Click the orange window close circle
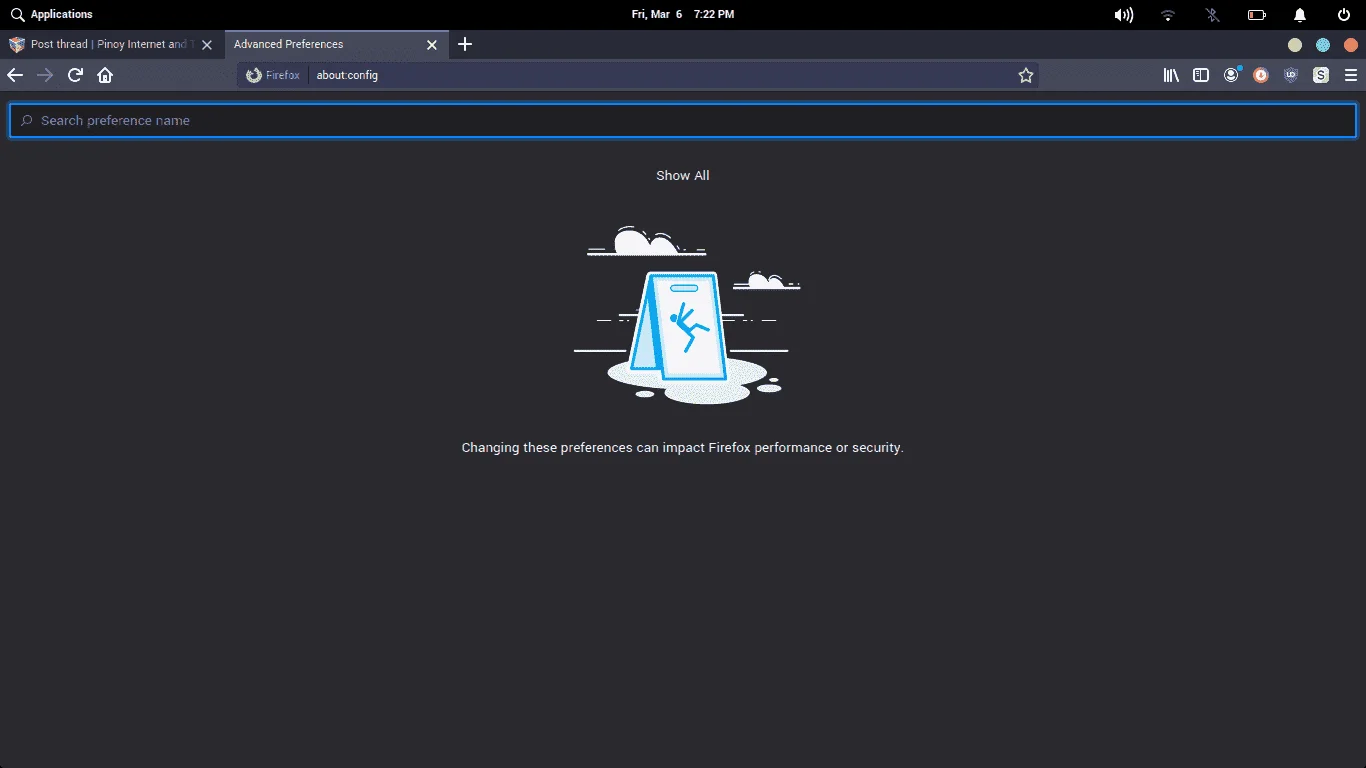The height and width of the screenshot is (768, 1366). click(1351, 45)
